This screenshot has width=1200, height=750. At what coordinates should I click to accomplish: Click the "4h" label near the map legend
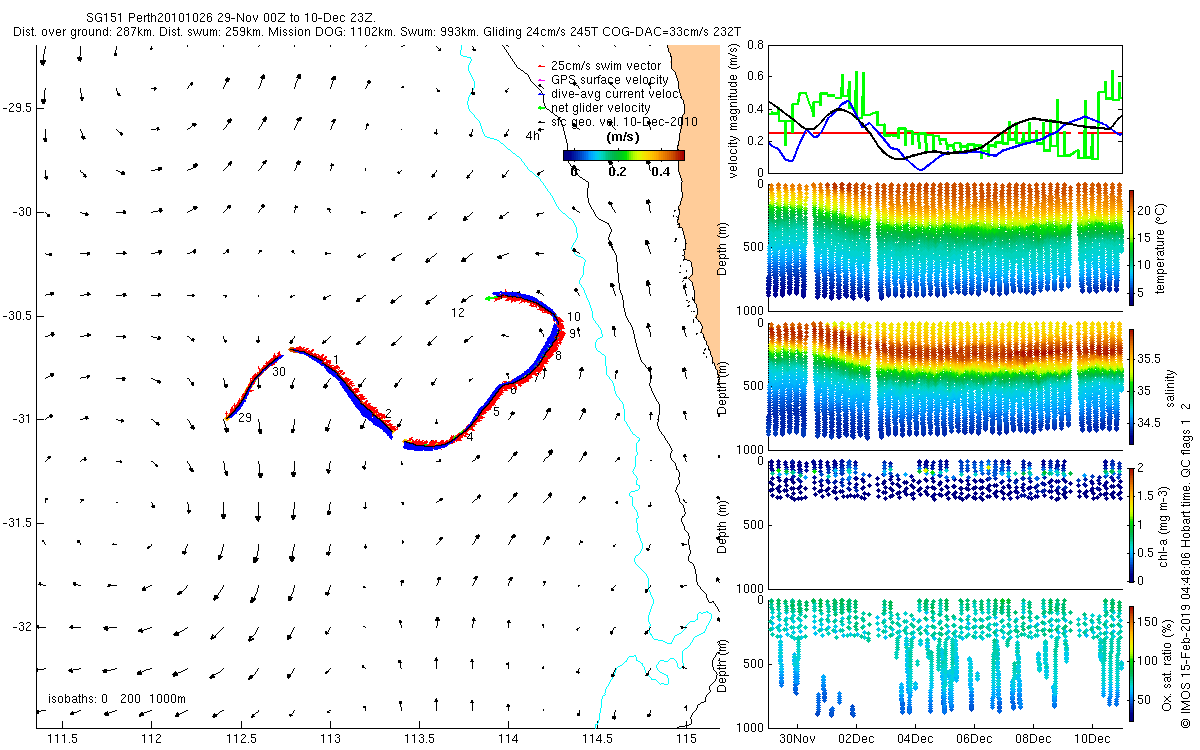(532, 136)
